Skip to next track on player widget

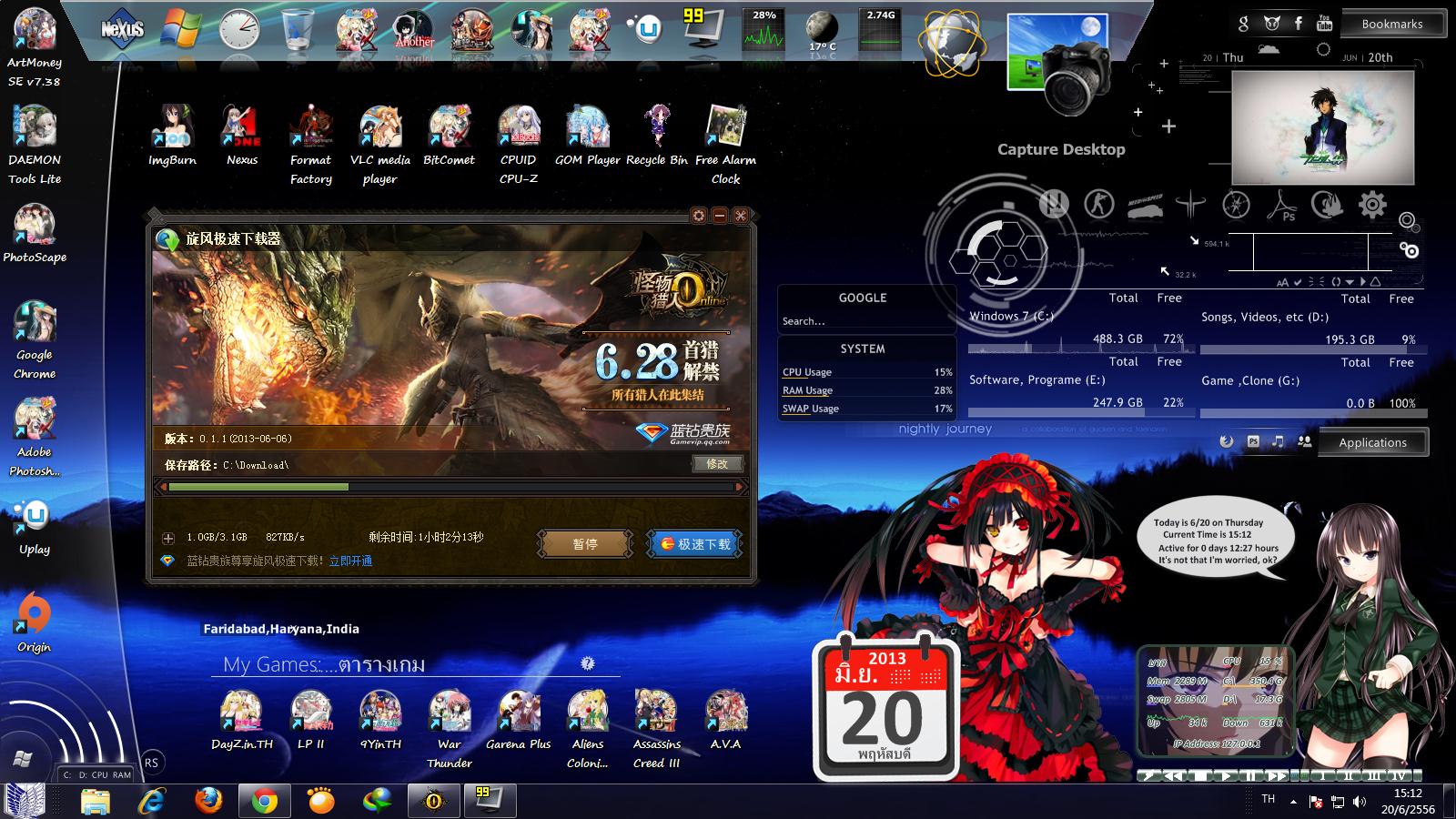[1277, 775]
